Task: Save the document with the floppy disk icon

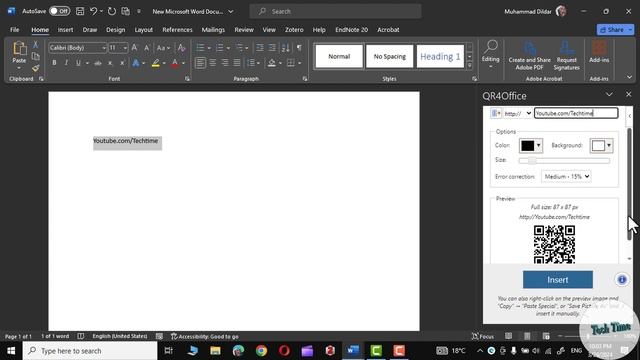Action: pos(80,11)
